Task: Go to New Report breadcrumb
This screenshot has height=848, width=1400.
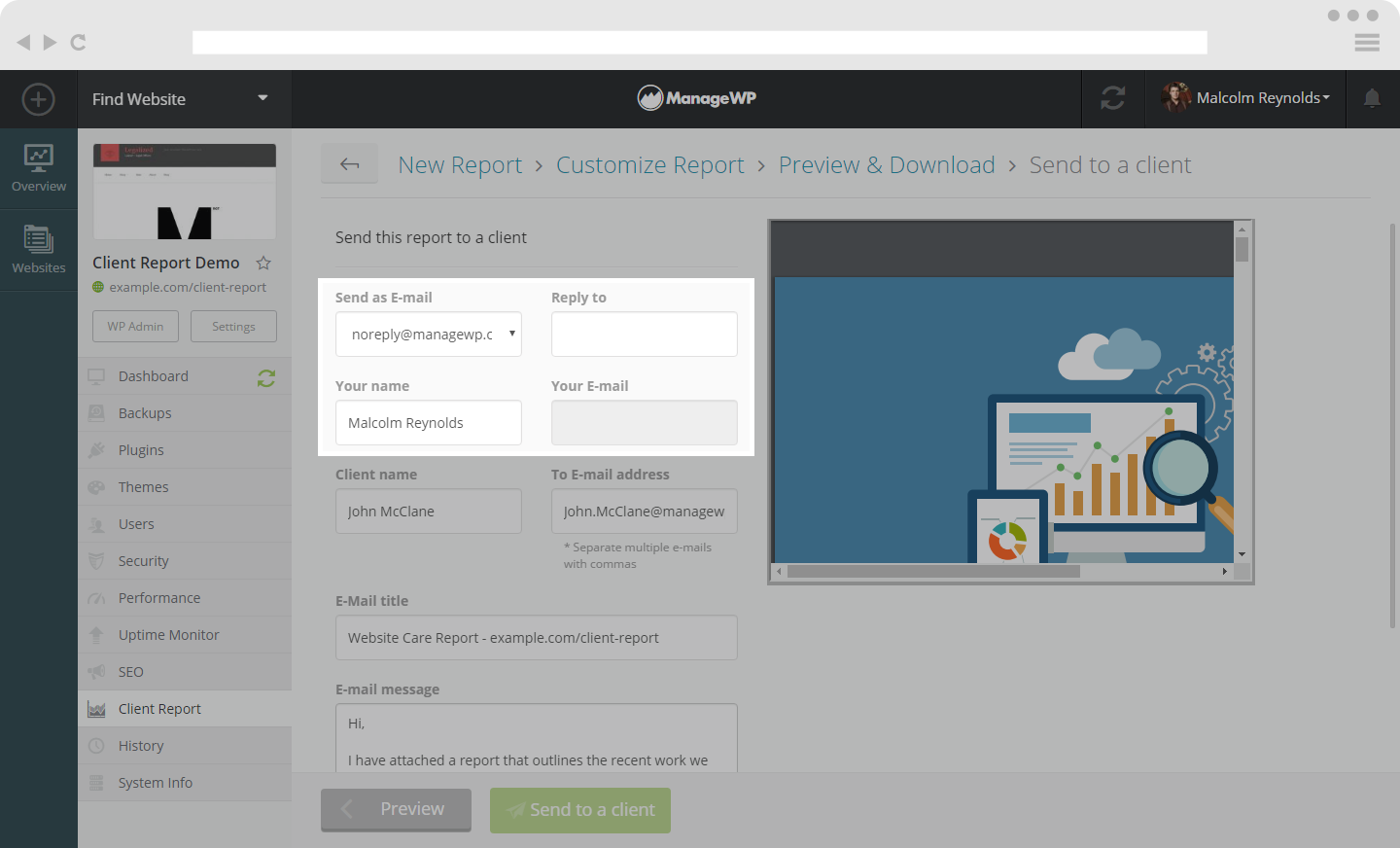Action: click(x=460, y=165)
